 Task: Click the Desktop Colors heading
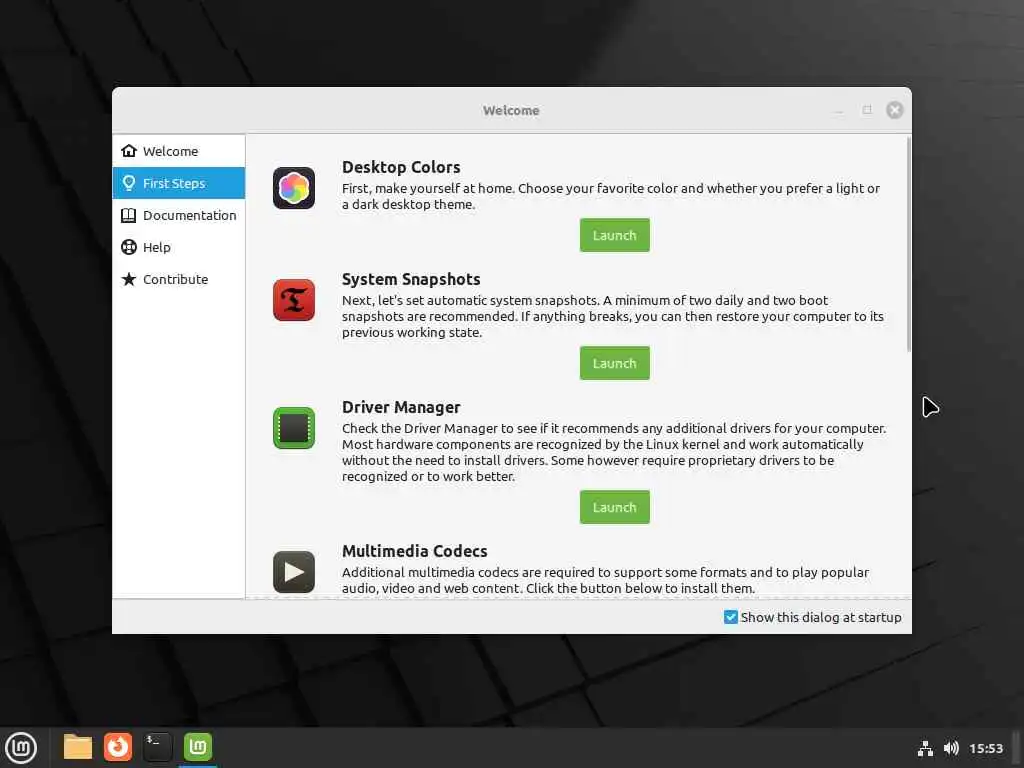tap(401, 167)
